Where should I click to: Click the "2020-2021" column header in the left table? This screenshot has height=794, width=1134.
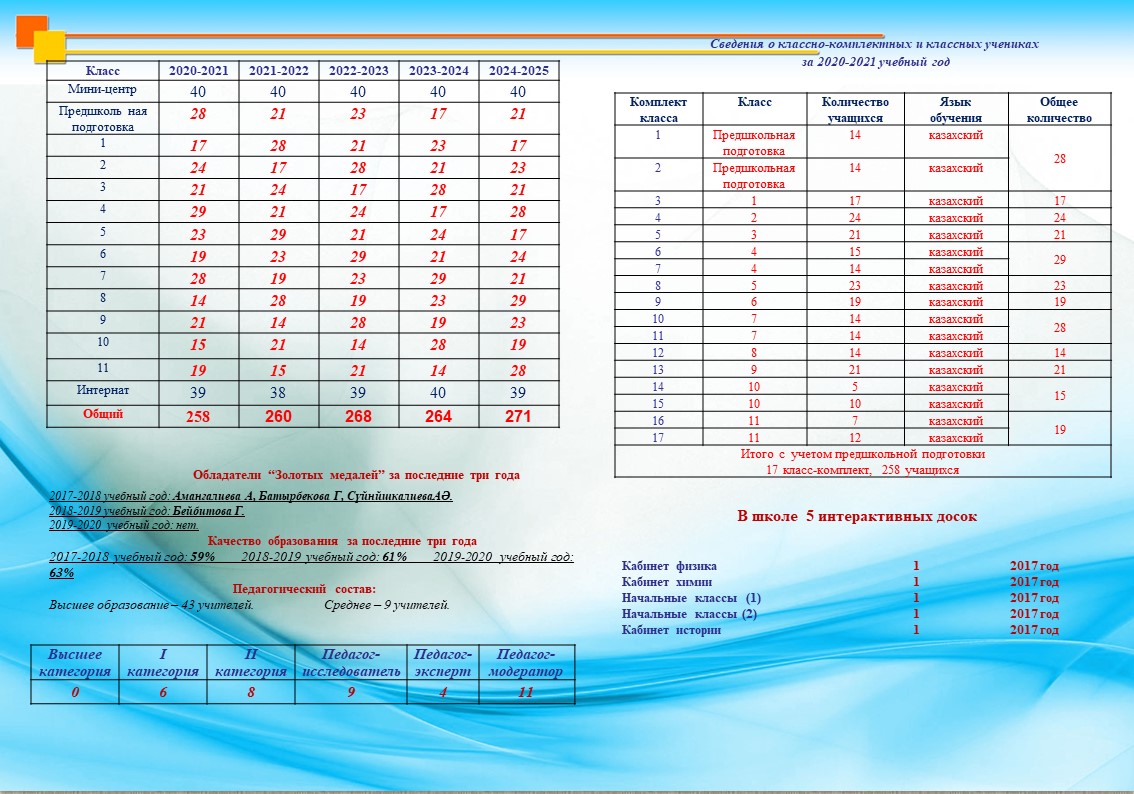tap(198, 71)
